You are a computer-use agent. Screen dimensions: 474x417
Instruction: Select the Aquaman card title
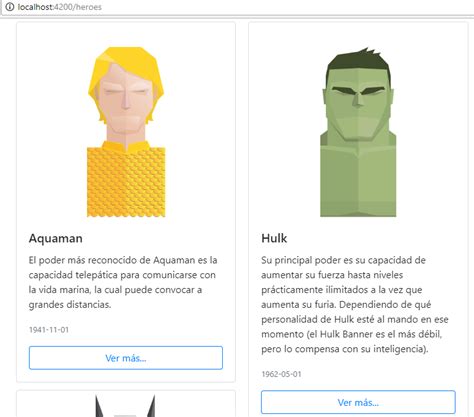click(56, 238)
